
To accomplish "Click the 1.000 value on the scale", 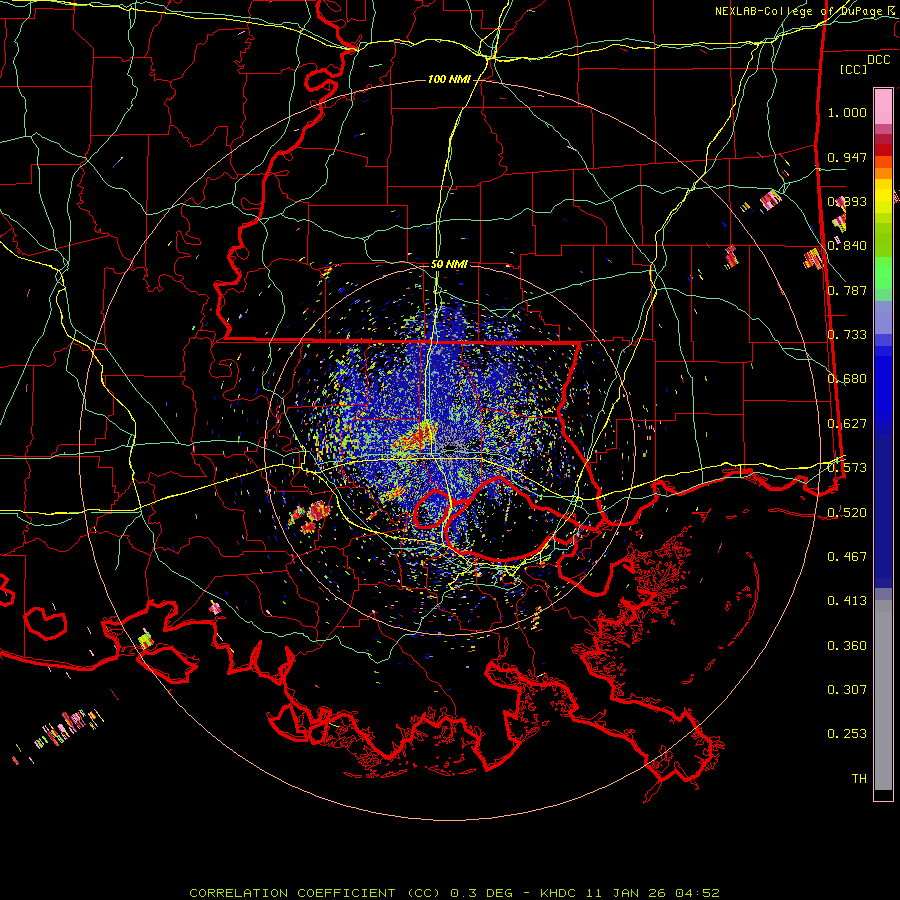I will tap(847, 112).
